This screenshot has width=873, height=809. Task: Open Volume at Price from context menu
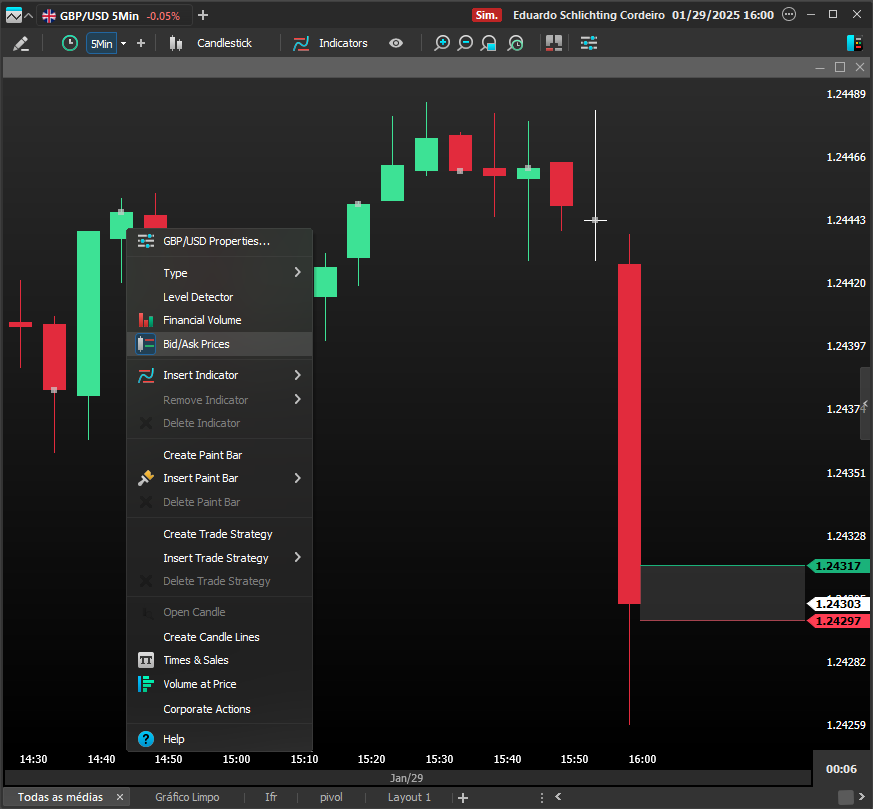point(200,684)
